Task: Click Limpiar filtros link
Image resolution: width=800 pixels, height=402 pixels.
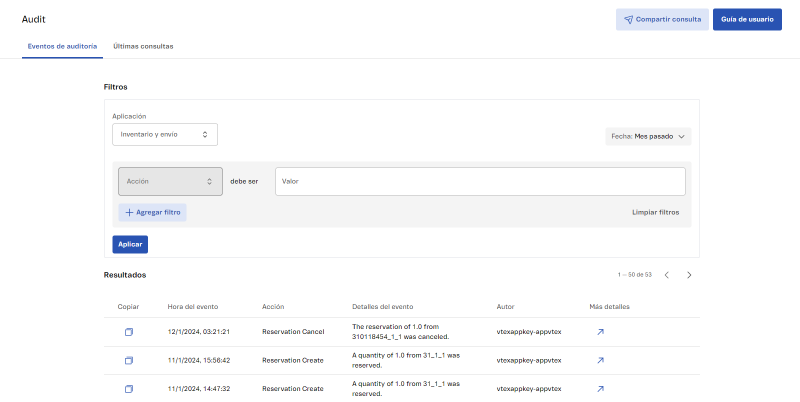Action: tap(655, 212)
